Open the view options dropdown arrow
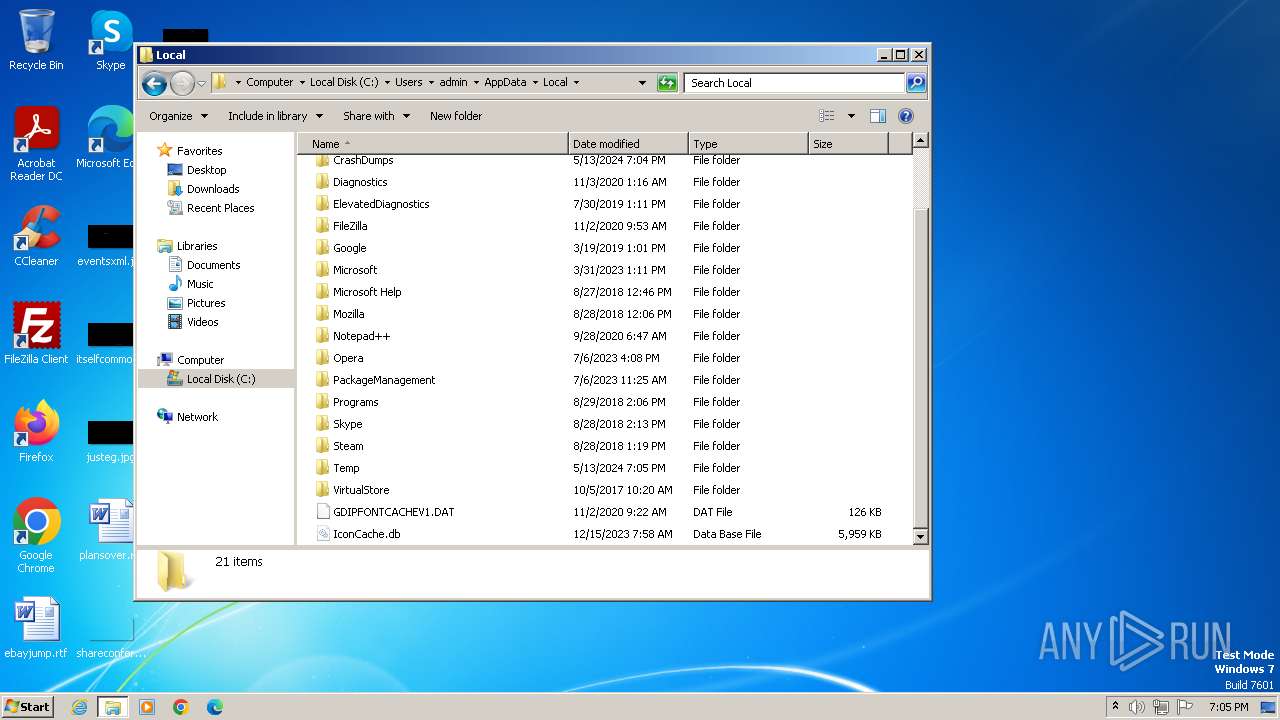This screenshot has height=720, width=1280. [851, 116]
